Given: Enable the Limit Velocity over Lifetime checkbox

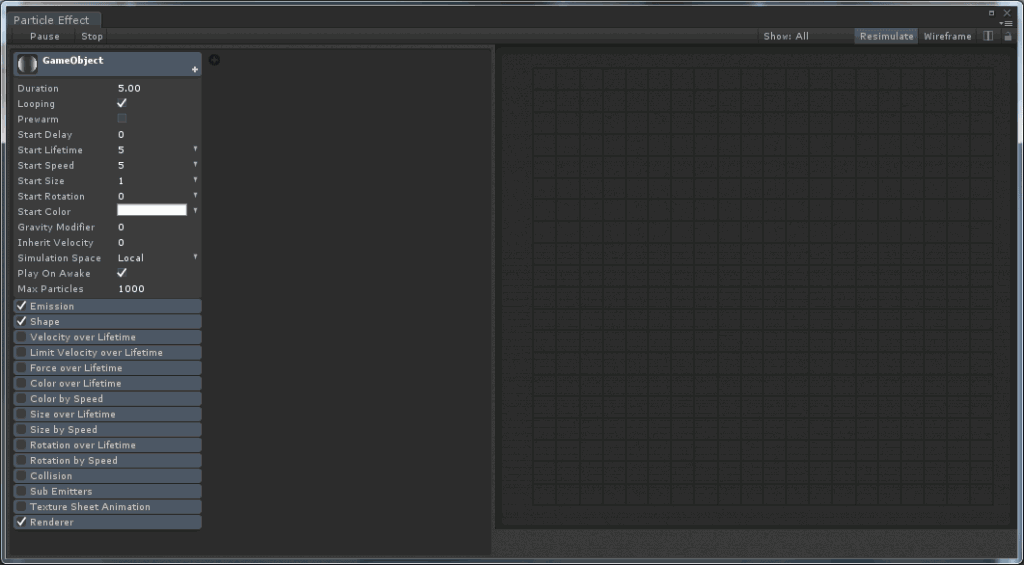Looking at the screenshot, I should (x=22, y=352).
